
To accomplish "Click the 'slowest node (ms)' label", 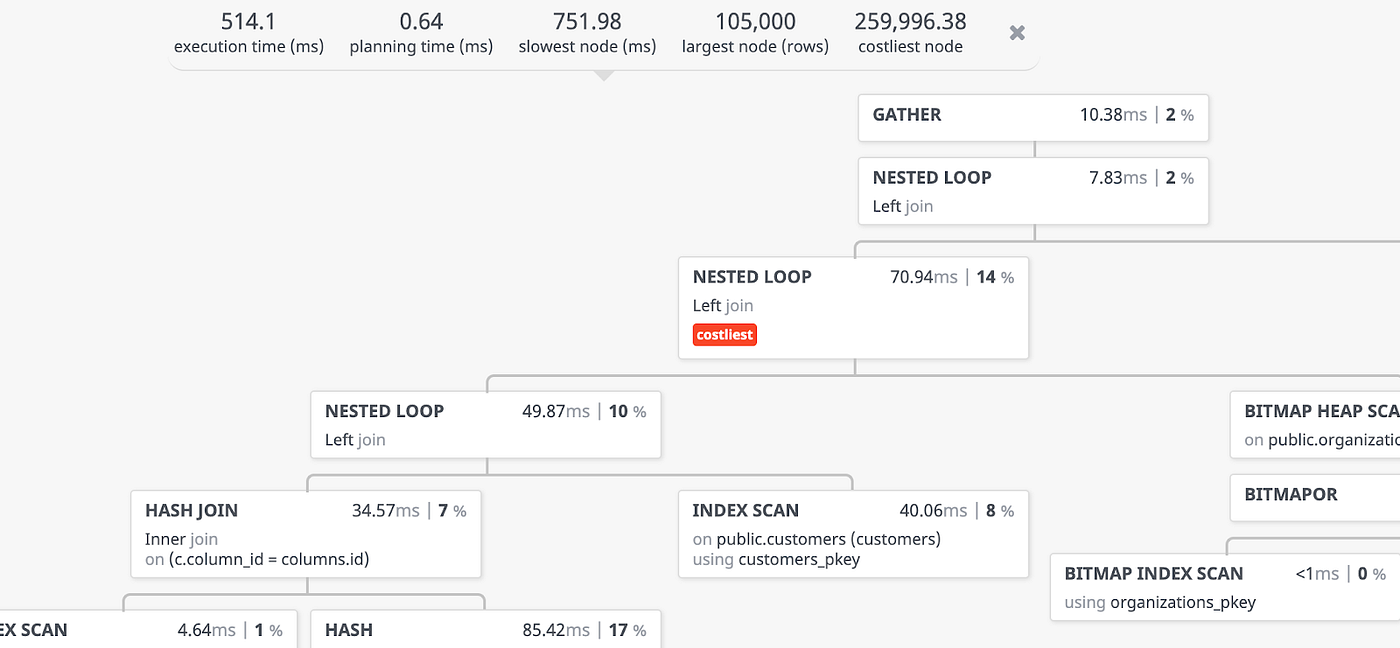I will pos(587,47).
